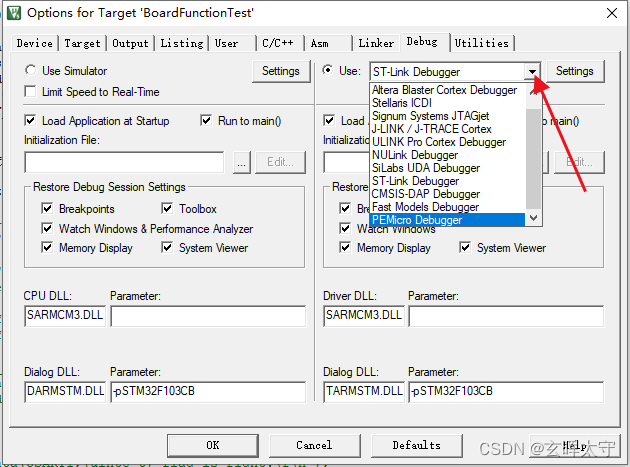Click the Help button
The height and width of the screenshot is (467, 630).
[x=575, y=445]
